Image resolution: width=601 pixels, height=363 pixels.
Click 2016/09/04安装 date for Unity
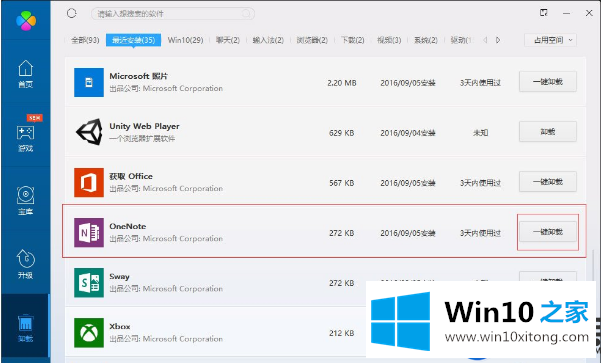tap(408, 133)
